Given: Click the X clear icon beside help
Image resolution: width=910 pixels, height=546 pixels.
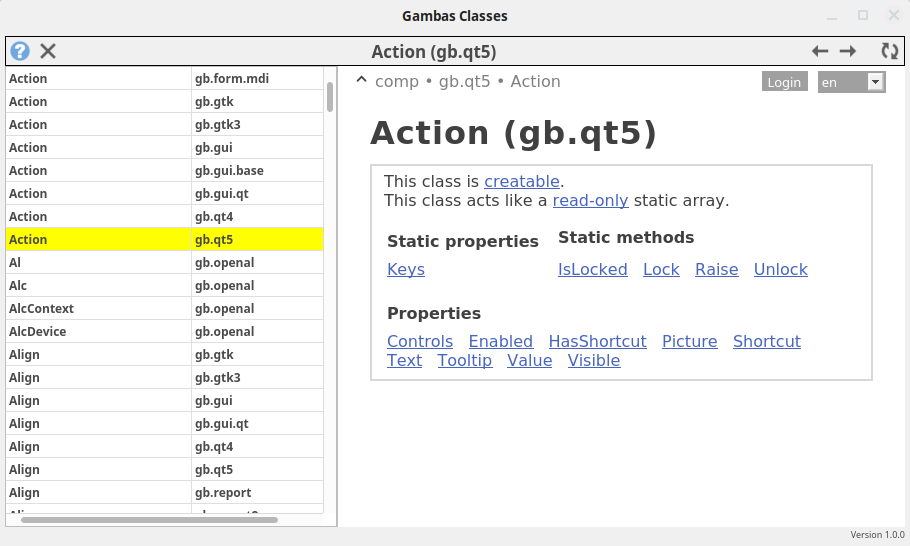Looking at the screenshot, I should (48, 51).
